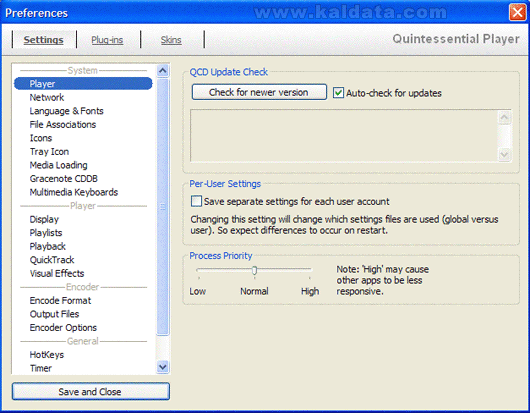Open the HotKeys settings page
The height and width of the screenshot is (413, 530).
(47, 355)
